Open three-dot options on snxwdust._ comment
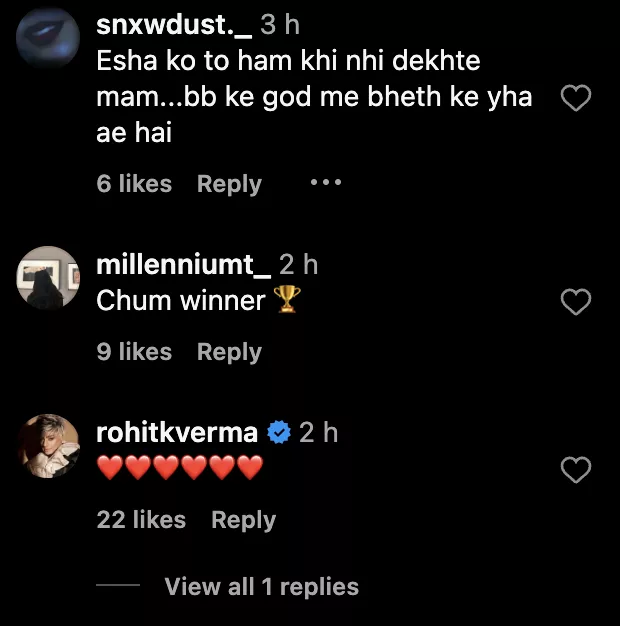620x626 pixels. [x=325, y=184]
